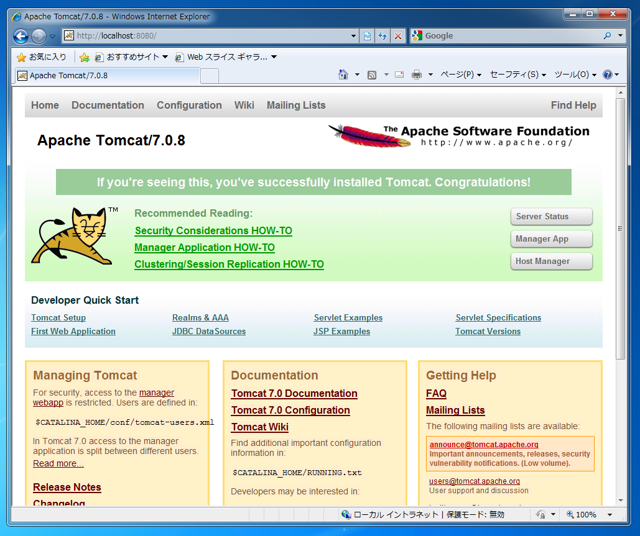Open Wiki in Tomcat nav bar
The image size is (640, 536).
244,105
